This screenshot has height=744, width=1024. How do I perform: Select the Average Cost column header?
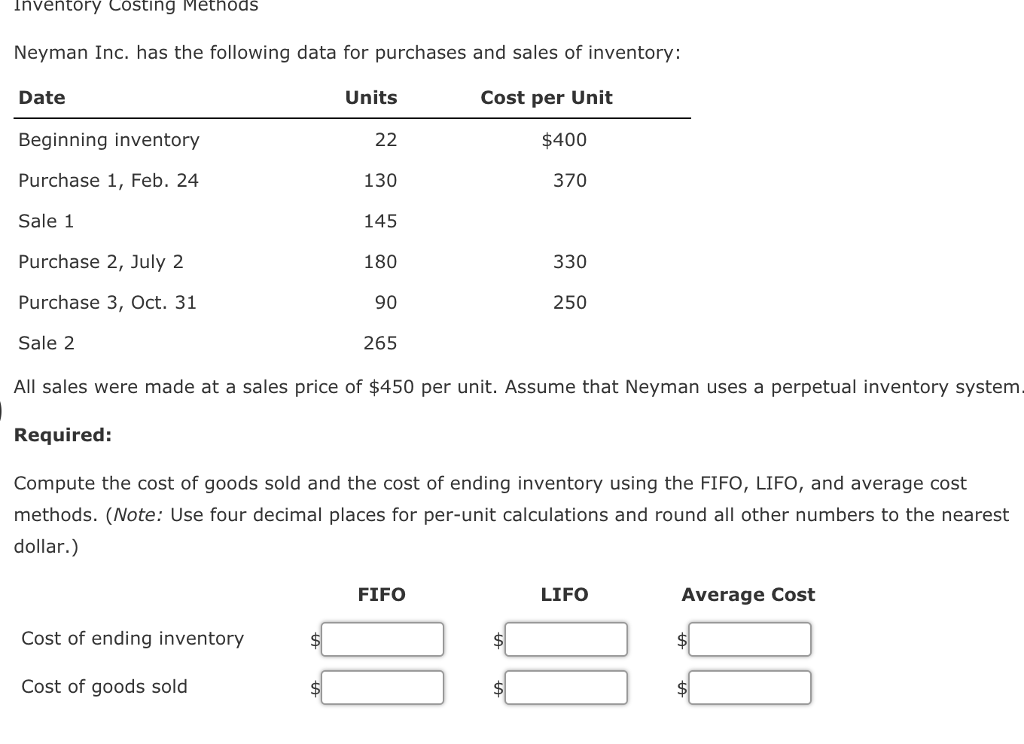click(x=748, y=594)
